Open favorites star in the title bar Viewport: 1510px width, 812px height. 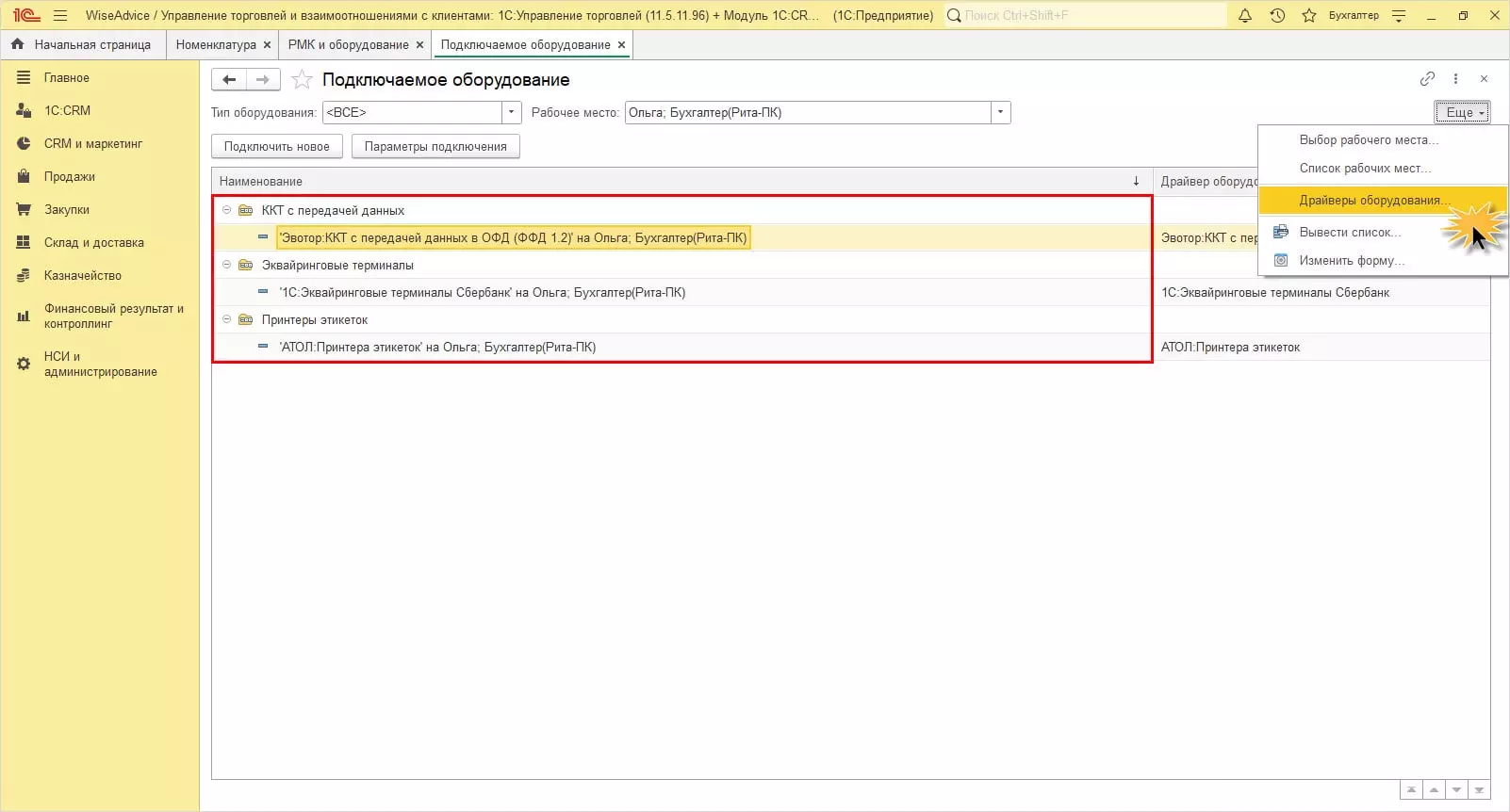[1309, 15]
